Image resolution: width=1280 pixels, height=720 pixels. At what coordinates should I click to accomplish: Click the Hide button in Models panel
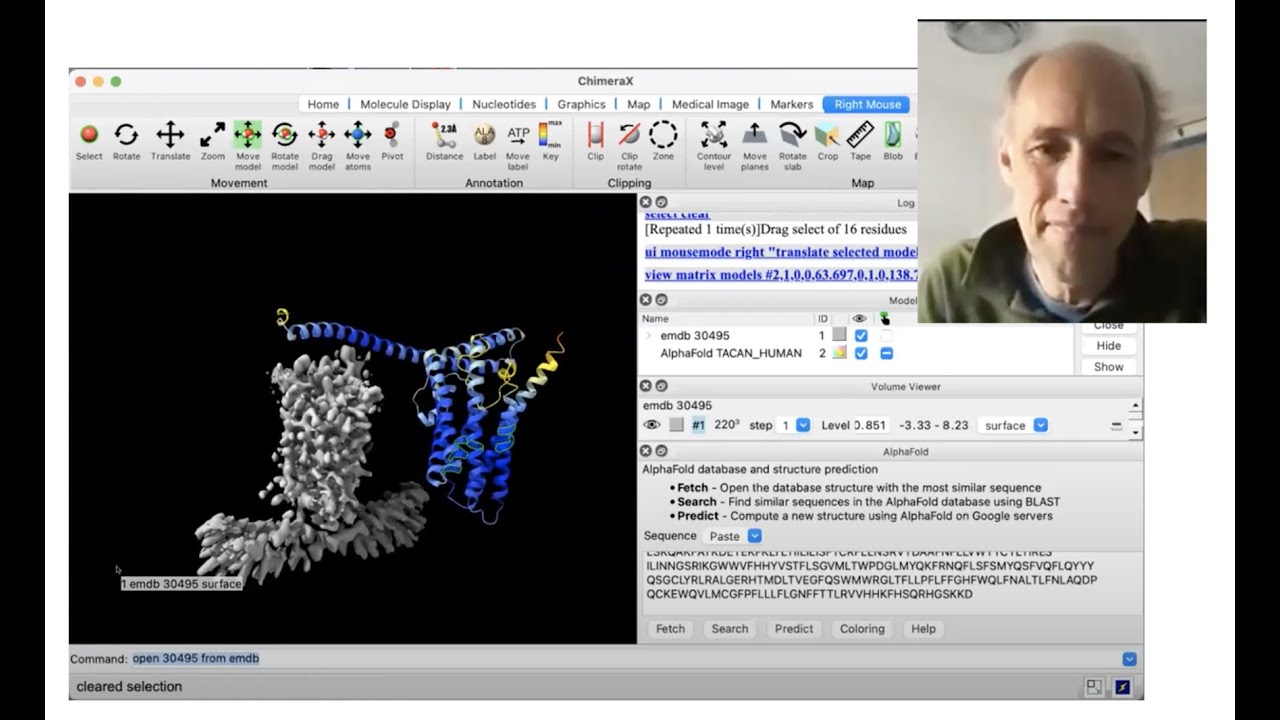1108,346
